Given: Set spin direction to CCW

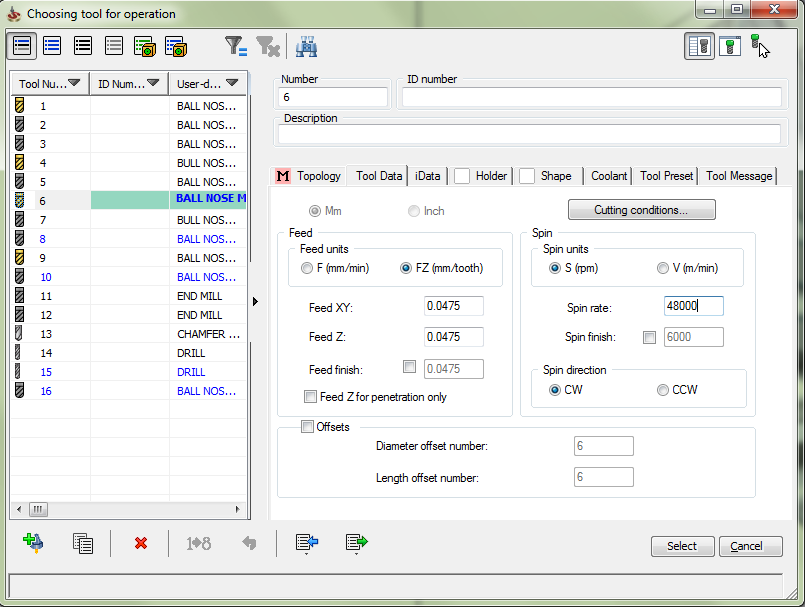Looking at the screenshot, I should (x=663, y=390).
